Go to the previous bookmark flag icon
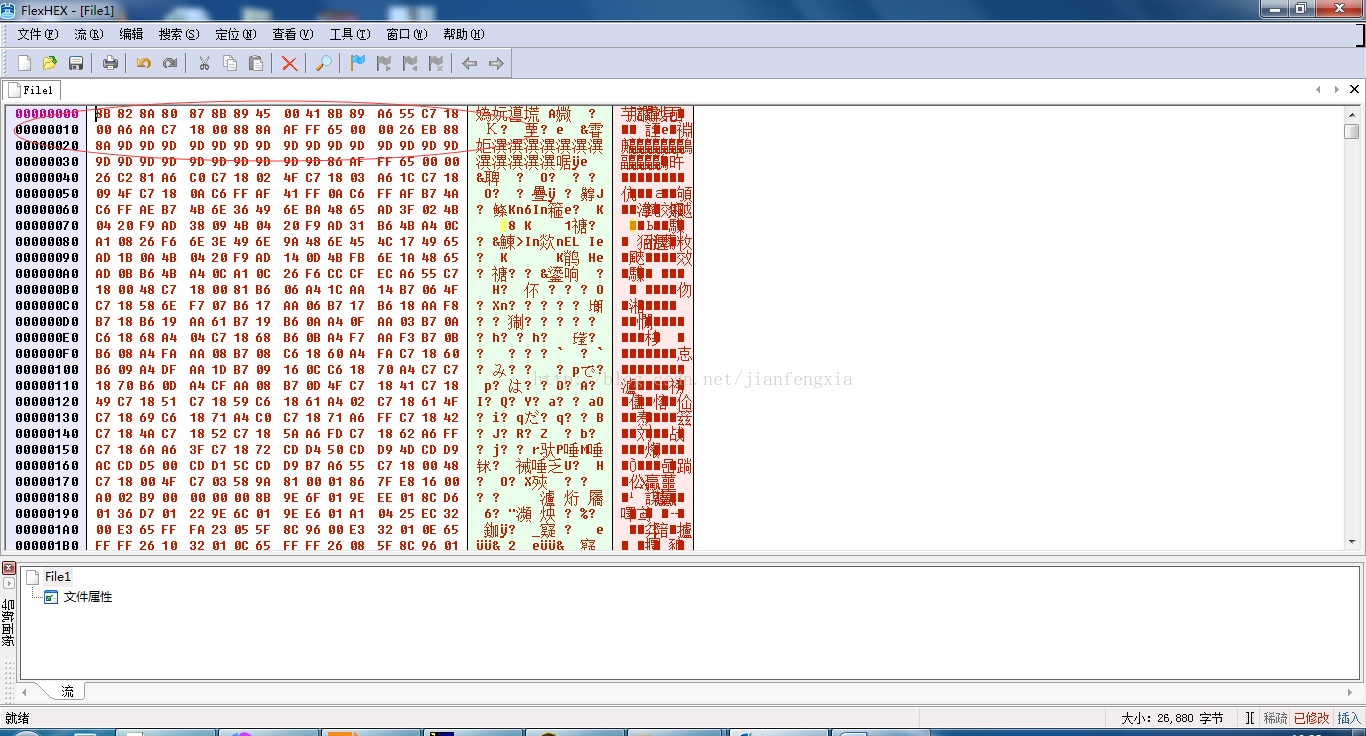Viewport: 1366px width, 736px height. click(410, 63)
